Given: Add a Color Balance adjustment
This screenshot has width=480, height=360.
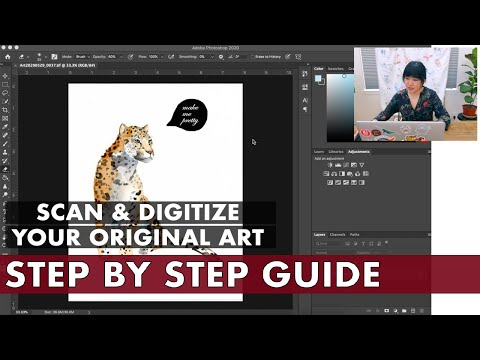Looking at the screenshot, I should coord(334,174).
